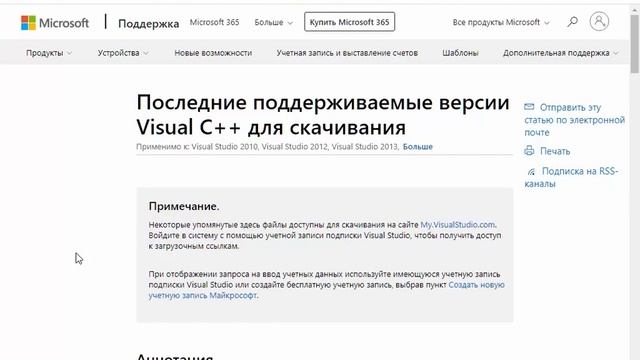Open the Продукты menu
Viewport: 640px width, 360px height.
pyautogui.click(x=49, y=53)
